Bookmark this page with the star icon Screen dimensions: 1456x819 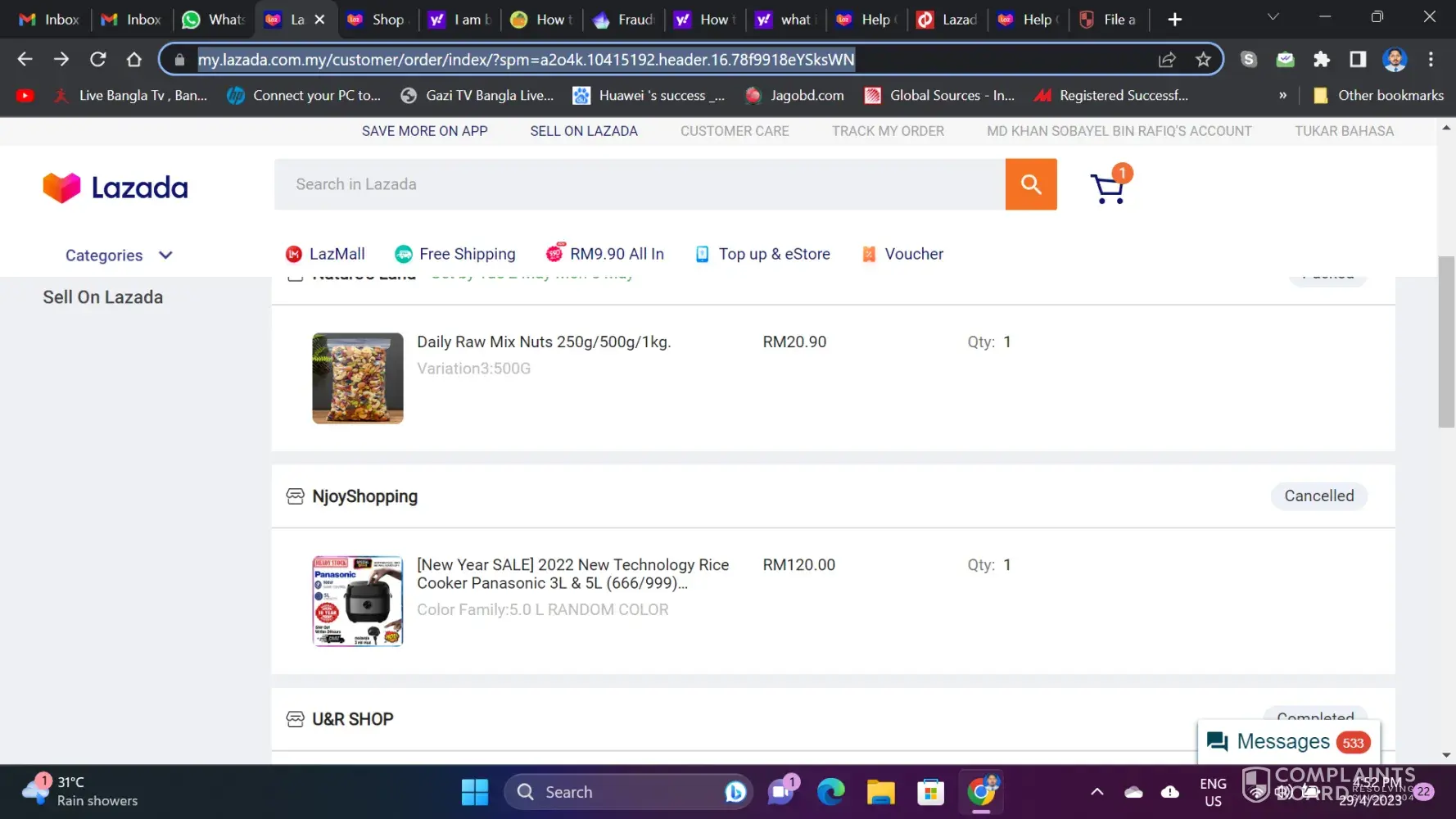tap(1203, 59)
